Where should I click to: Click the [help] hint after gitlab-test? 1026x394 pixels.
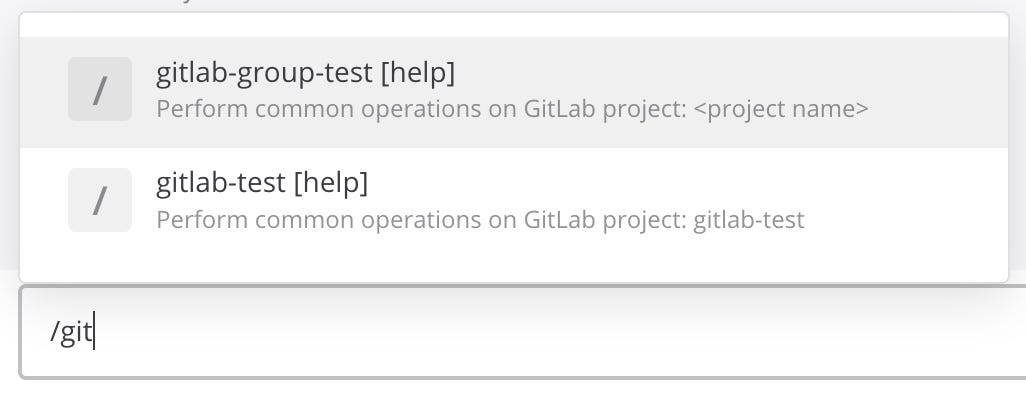[x=330, y=183]
